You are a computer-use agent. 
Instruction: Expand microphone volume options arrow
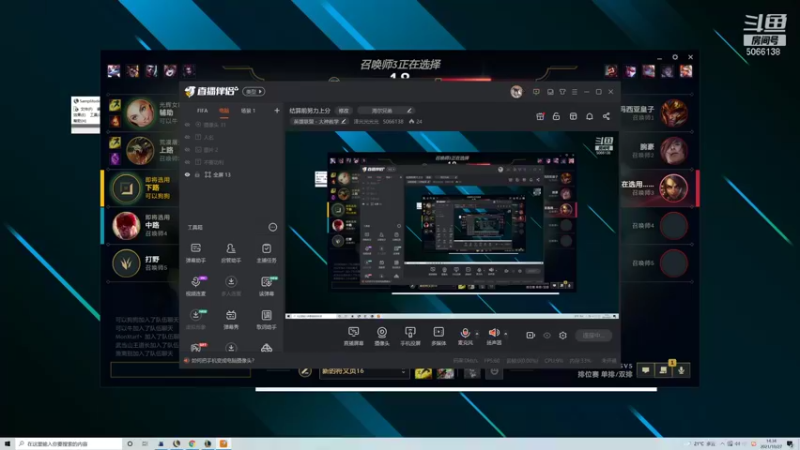(477, 334)
